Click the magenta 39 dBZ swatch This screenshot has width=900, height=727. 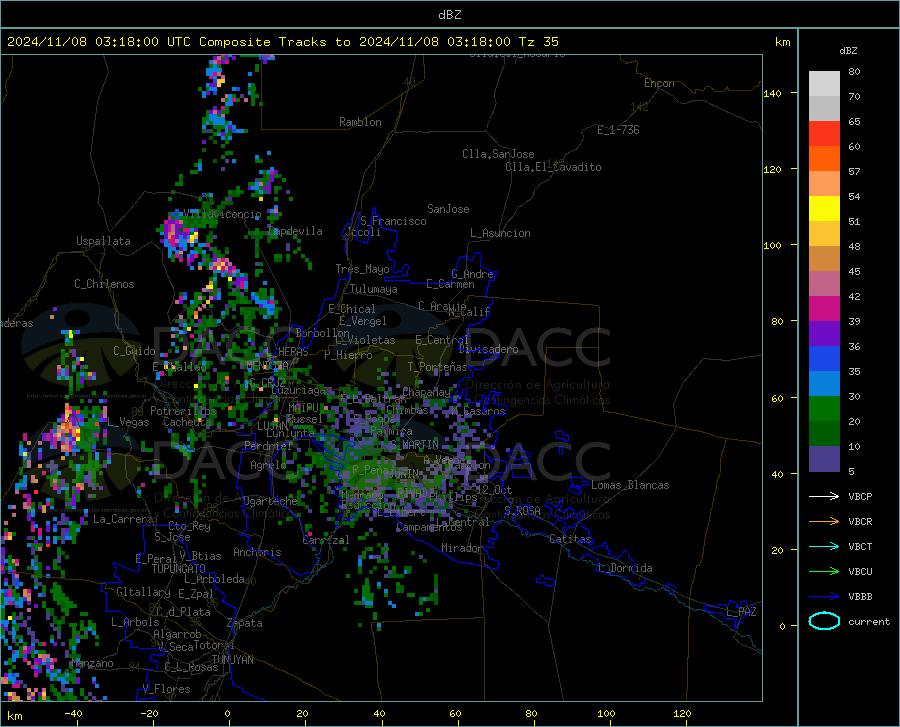824,309
